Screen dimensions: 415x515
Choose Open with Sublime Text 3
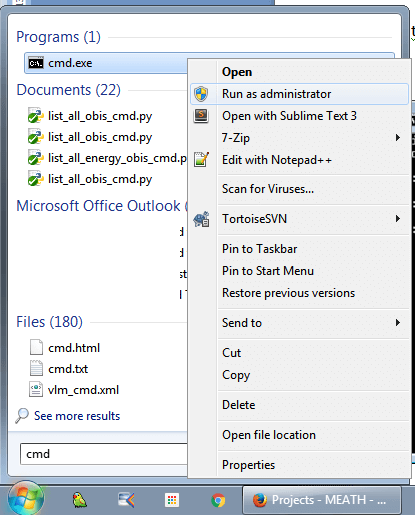point(289,116)
